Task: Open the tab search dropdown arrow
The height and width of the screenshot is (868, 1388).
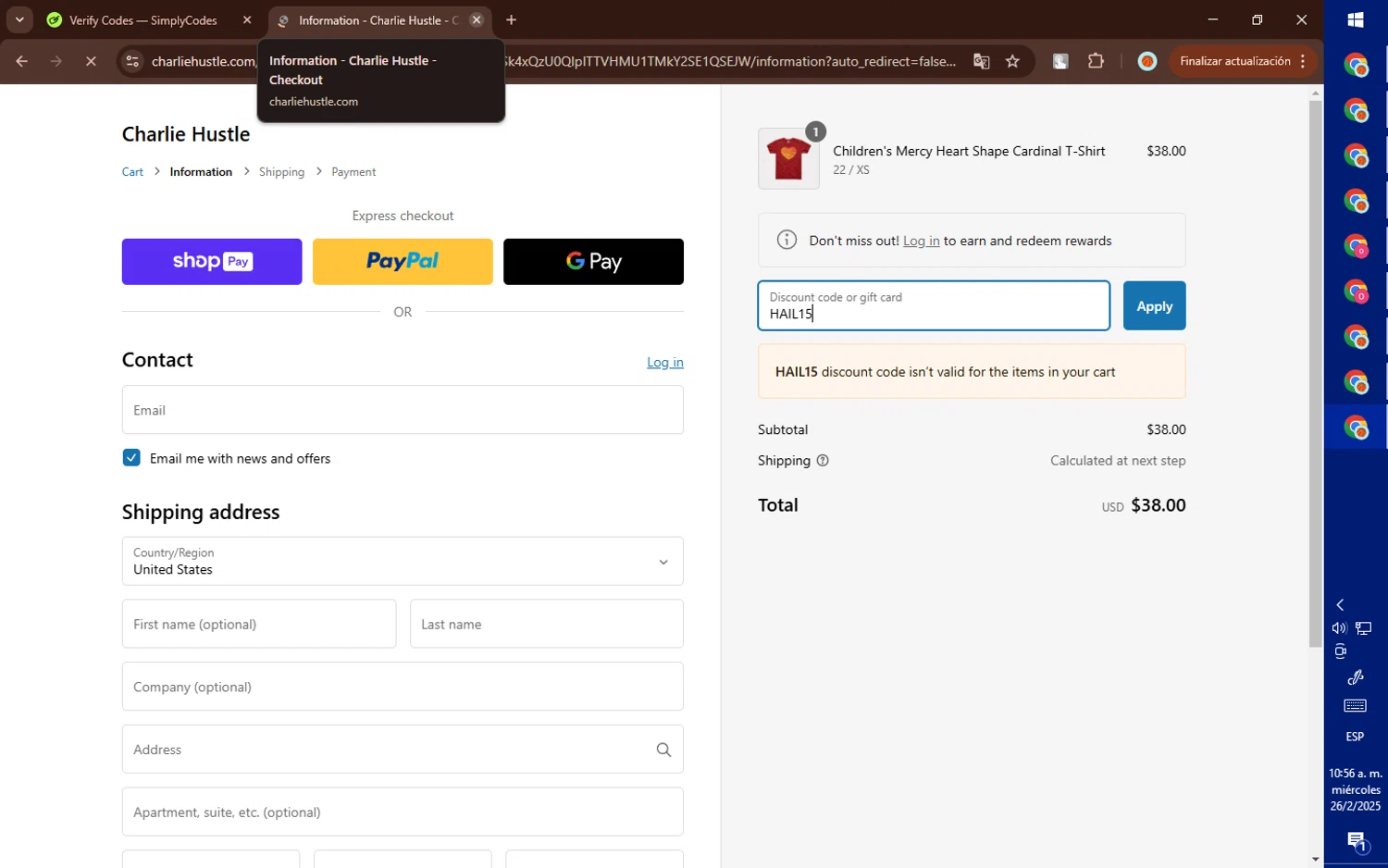Action: click(x=19, y=20)
